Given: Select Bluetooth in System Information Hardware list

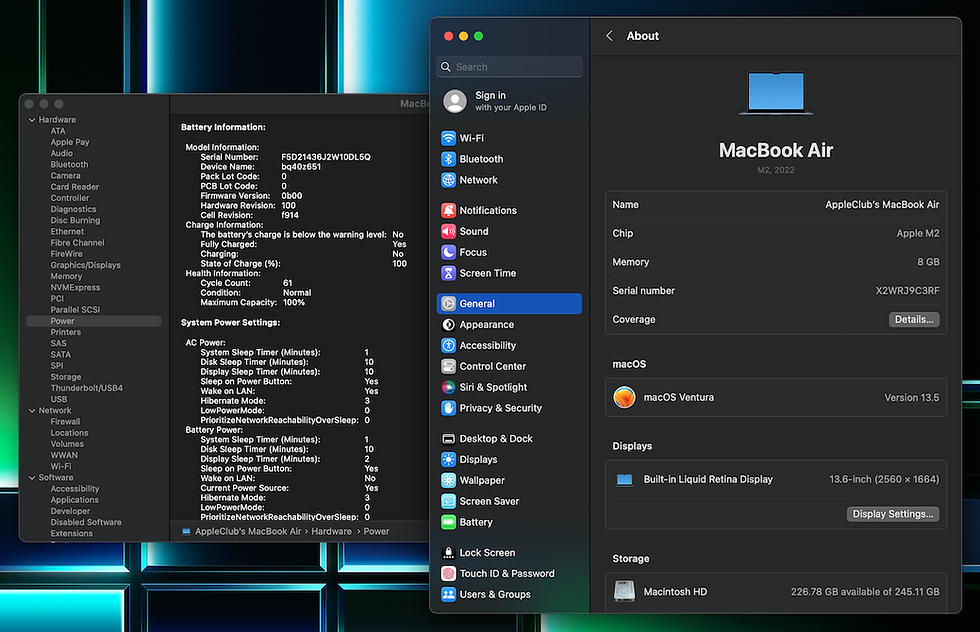Looking at the screenshot, I should point(69,164).
